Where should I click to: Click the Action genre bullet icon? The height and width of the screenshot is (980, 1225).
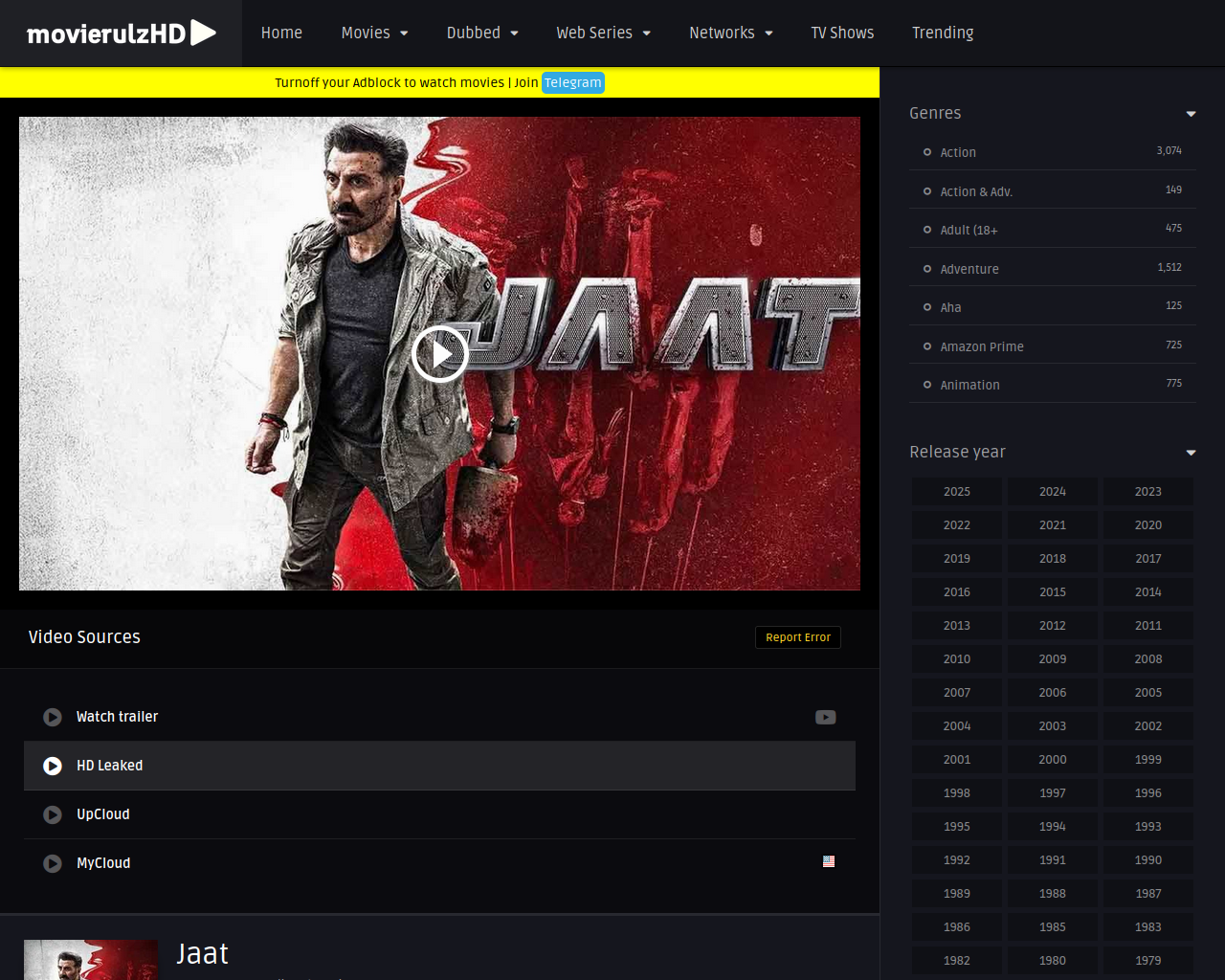[x=926, y=152]
